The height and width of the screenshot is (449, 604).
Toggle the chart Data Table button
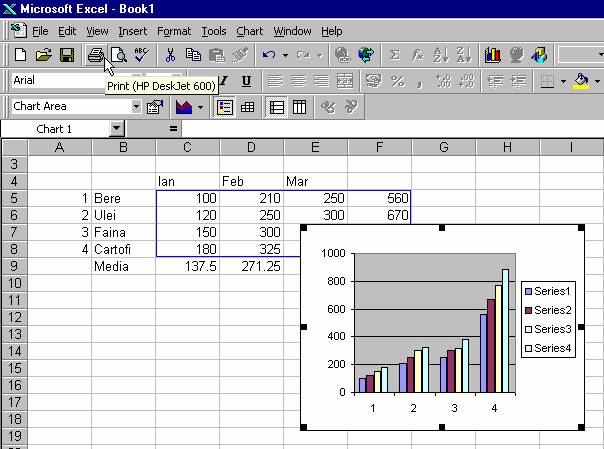tap(248, 107)
